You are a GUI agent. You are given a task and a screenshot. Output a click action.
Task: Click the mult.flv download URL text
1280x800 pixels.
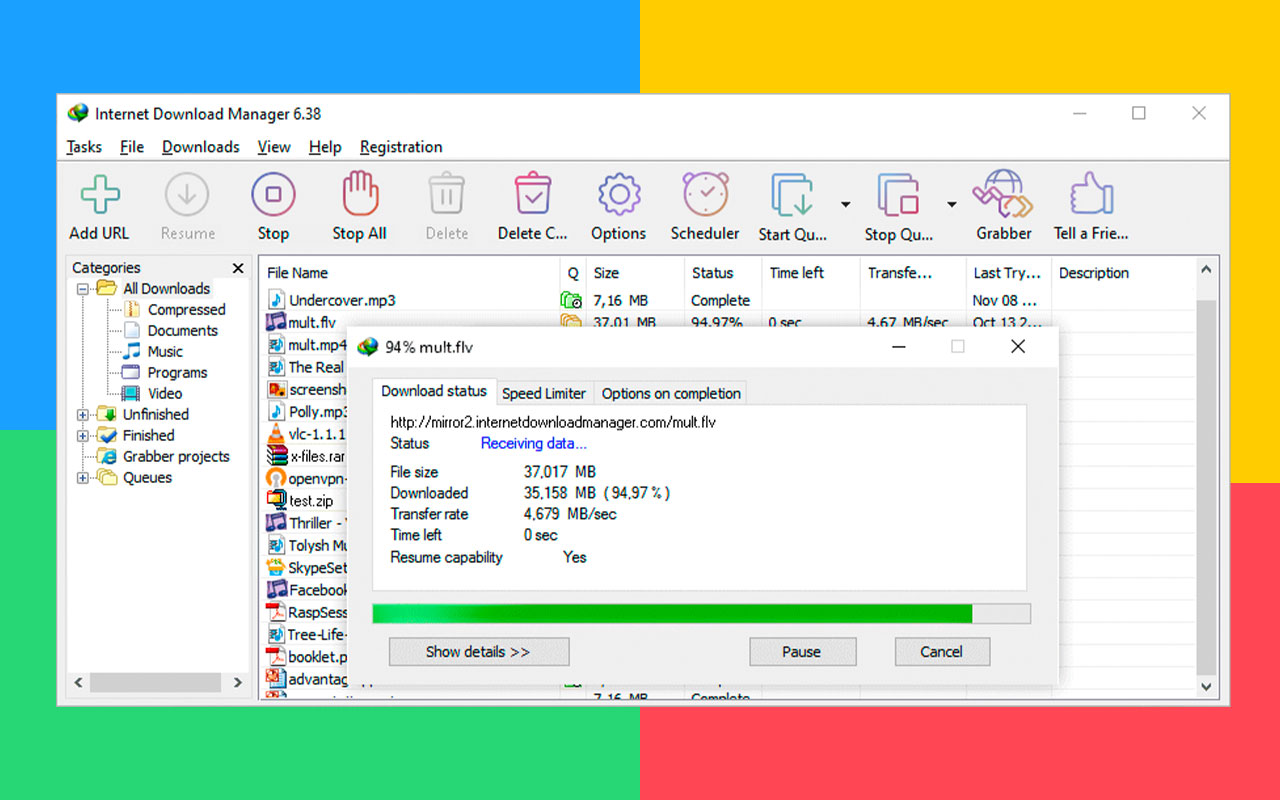553,422
